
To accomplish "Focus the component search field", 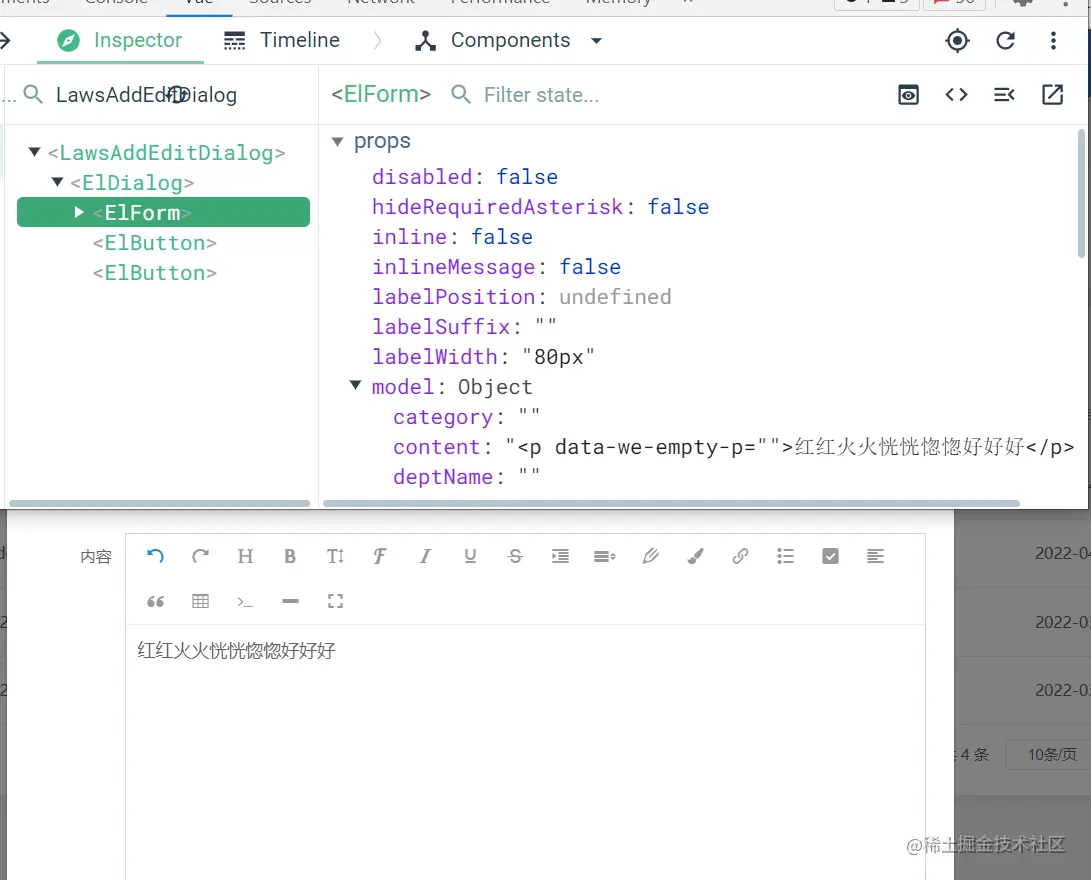I will click(x=146, y=95).
